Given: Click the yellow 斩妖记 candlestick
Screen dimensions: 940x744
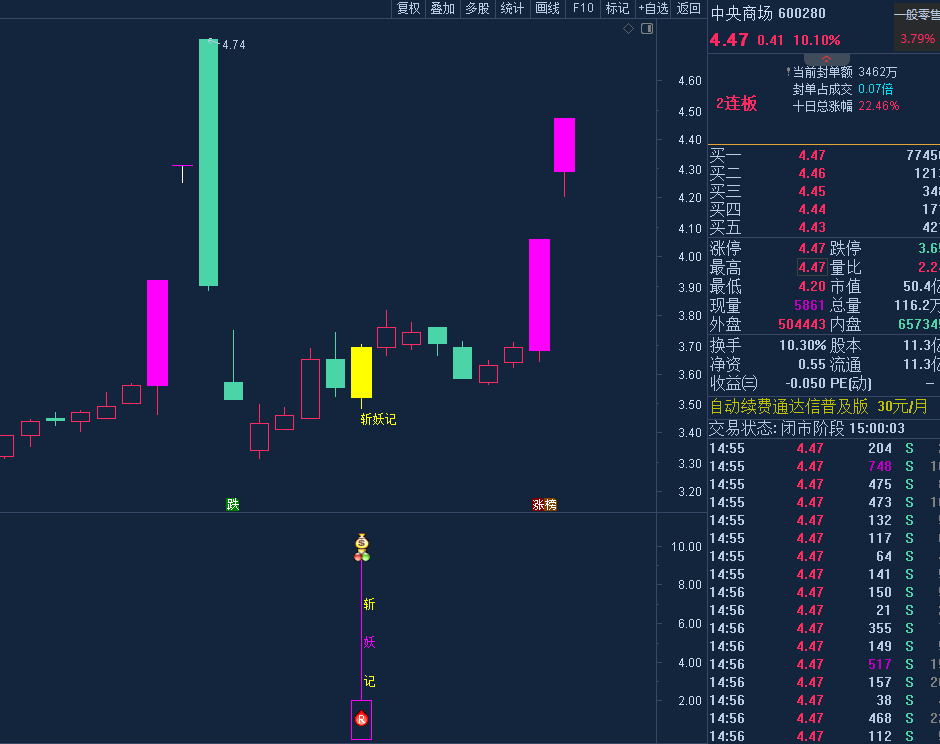Looking at the screenshot, I should click(361, 372).
